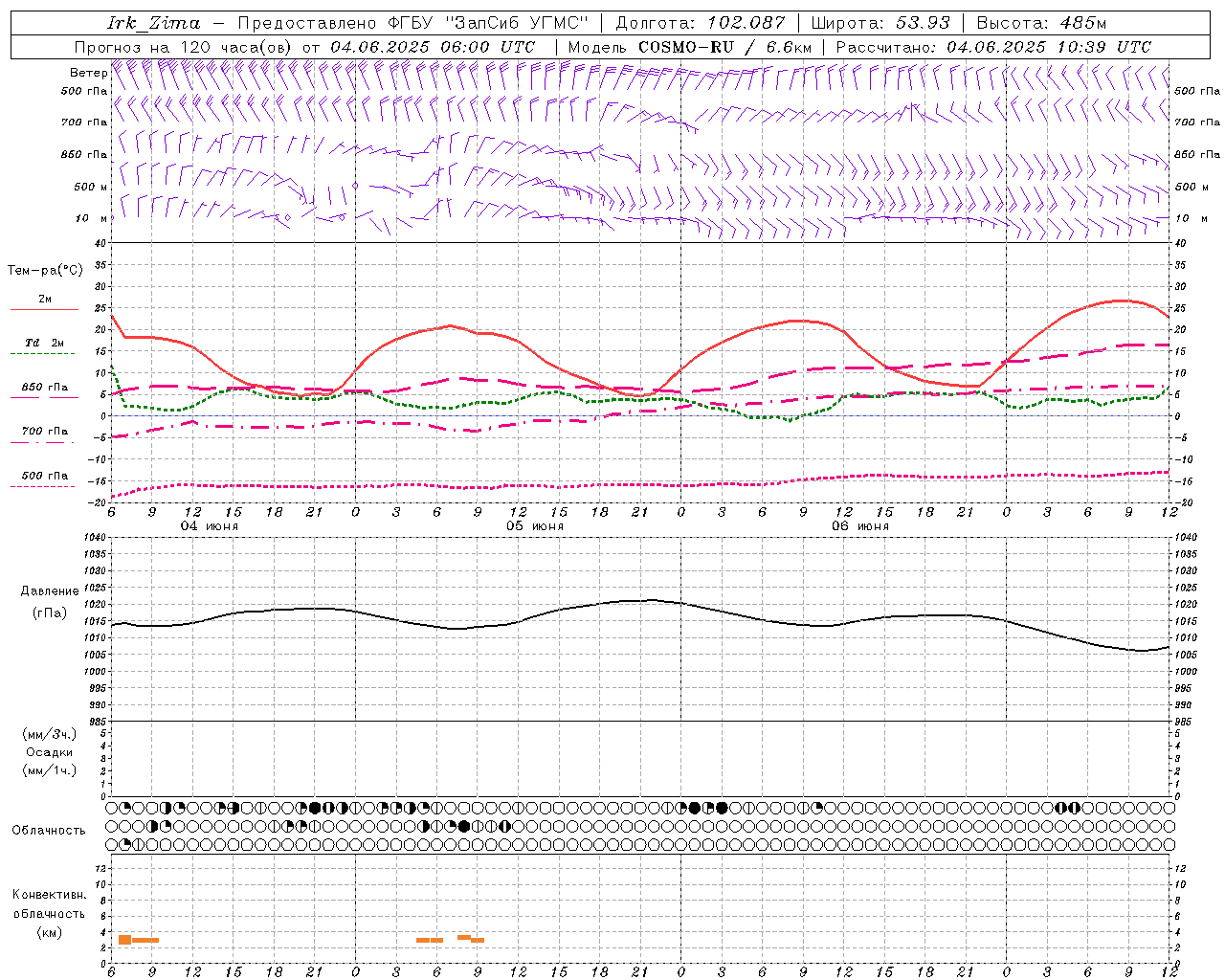Click the 850 гПа temperature legend dashed line
Image resolution: width=1225 pixels, height=980 pixels.
tap(44, 397)
